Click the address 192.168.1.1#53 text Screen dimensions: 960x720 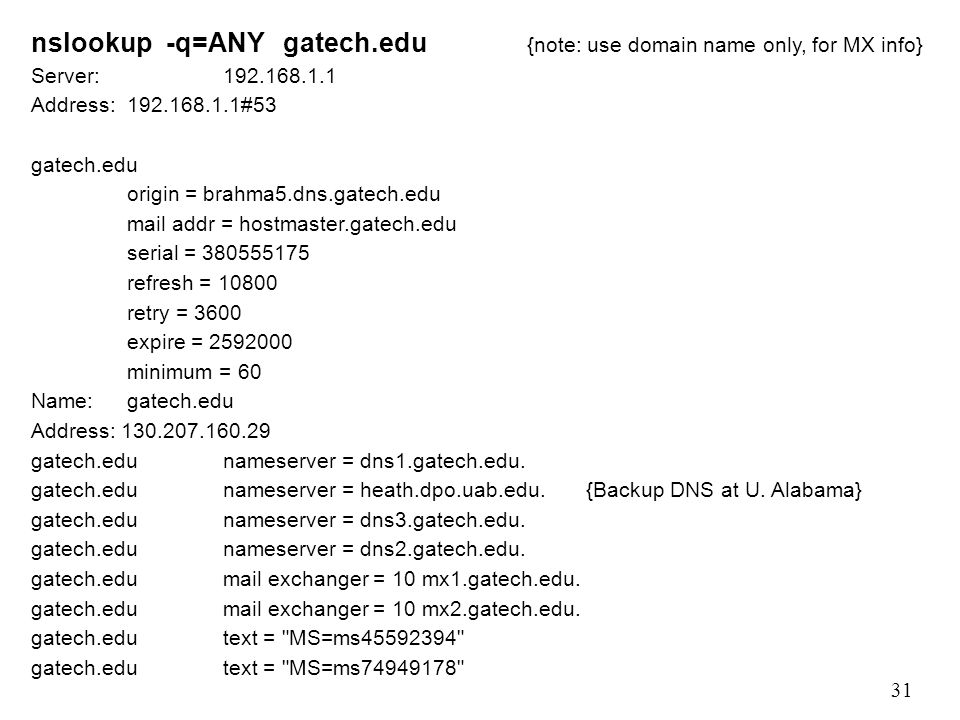pos(201,105)
